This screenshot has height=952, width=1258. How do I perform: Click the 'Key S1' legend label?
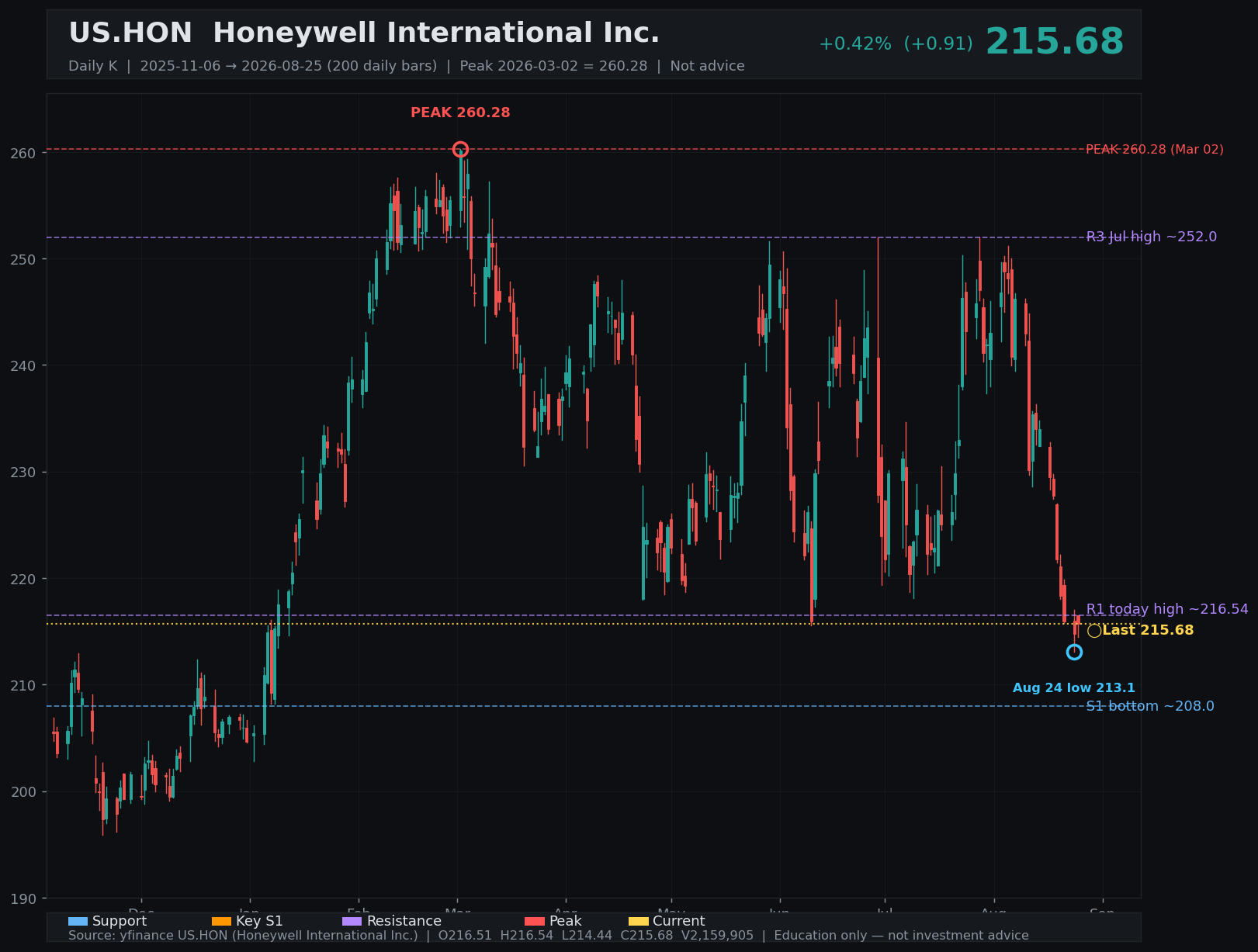259,921
